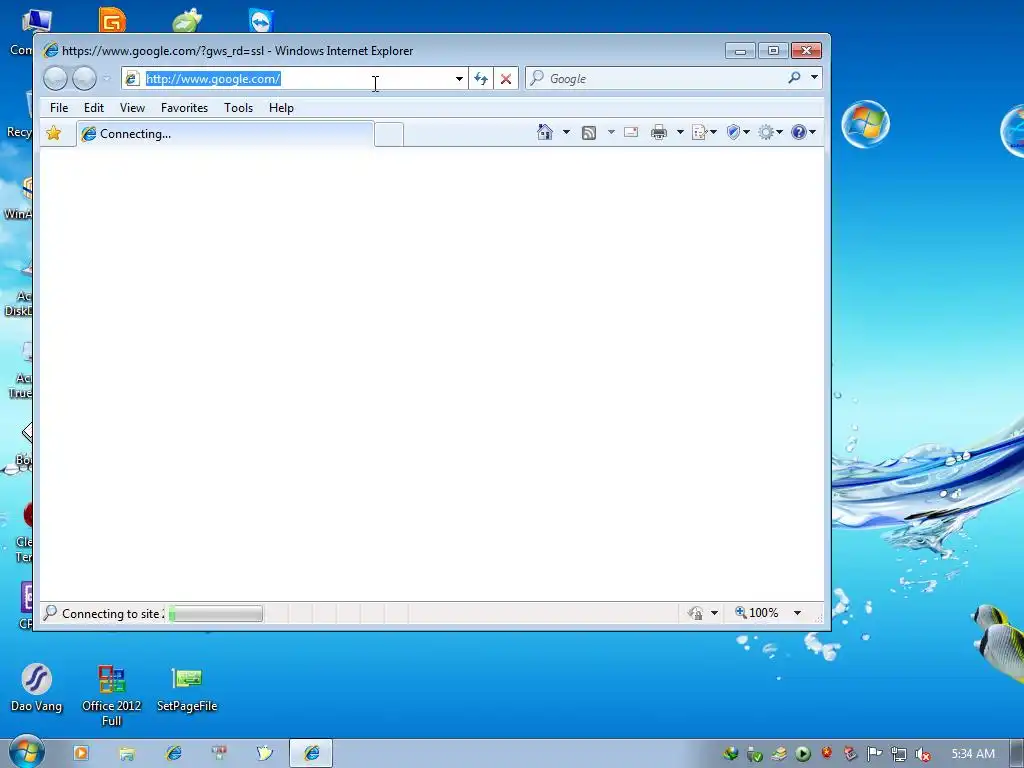Expand the search provider dropdown arrow
The image size is (1024, 768).
coord(814,78)
